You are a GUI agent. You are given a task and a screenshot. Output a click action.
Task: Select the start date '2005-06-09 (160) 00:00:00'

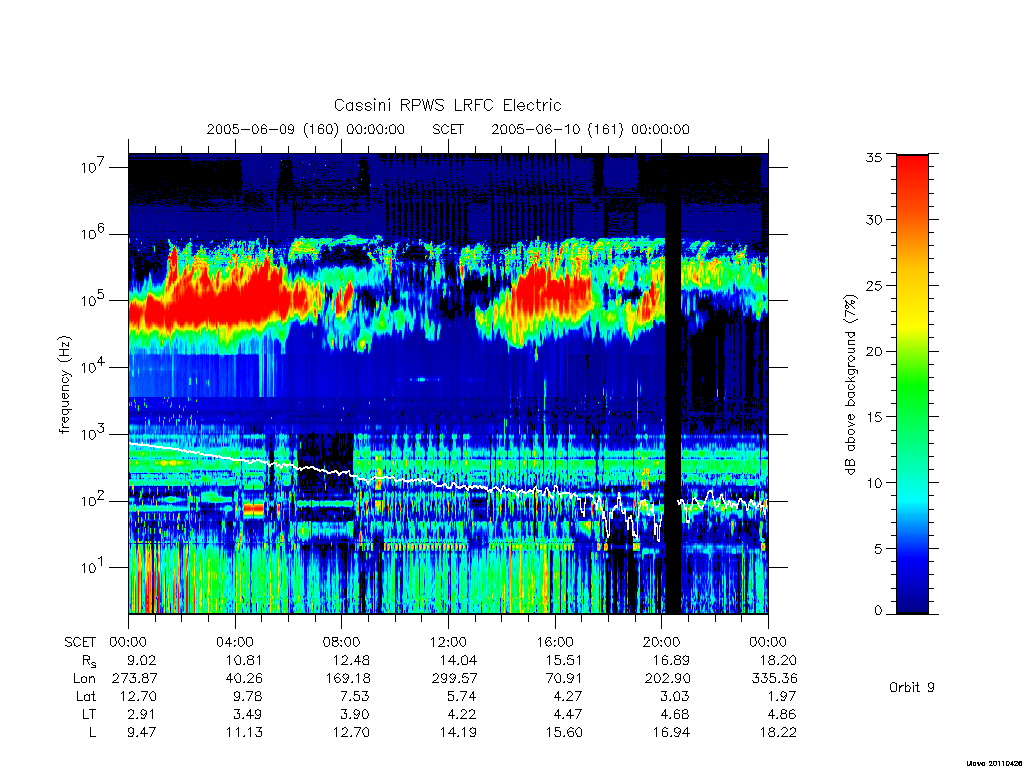[x=306, y=129]
